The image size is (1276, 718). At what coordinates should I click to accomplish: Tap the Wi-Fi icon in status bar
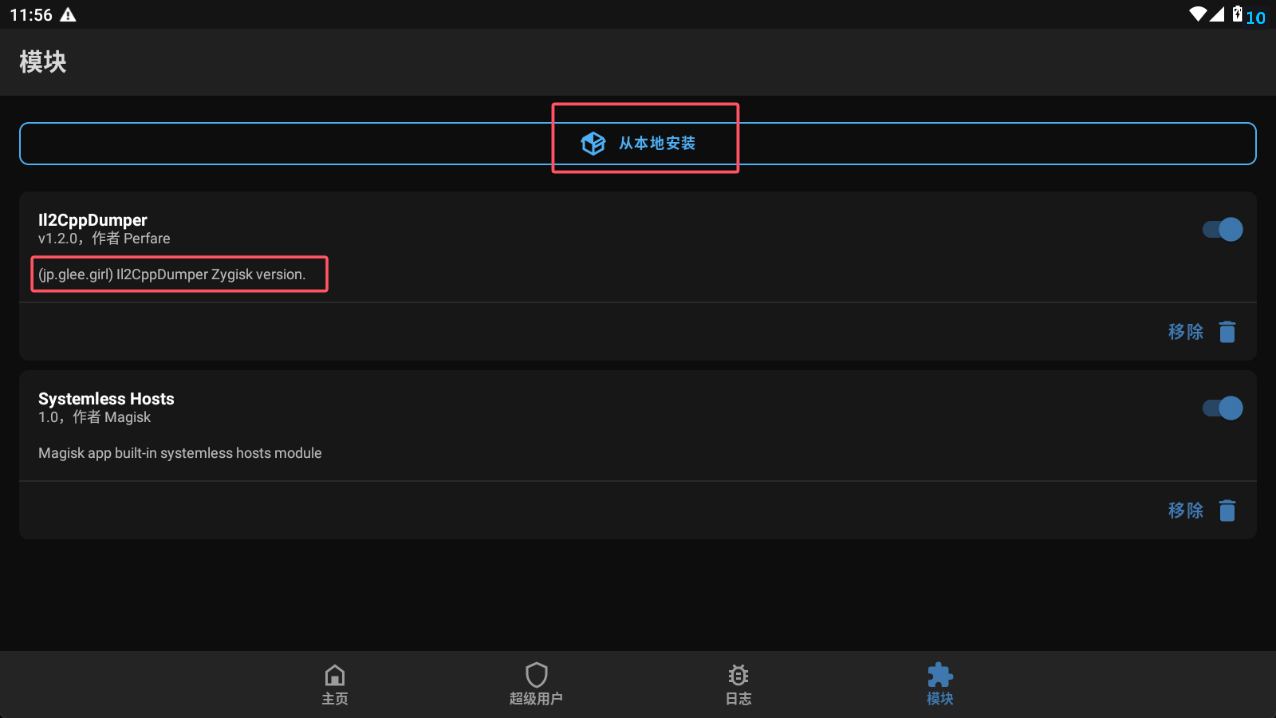pyautogui.click(x=1197, y=14)
